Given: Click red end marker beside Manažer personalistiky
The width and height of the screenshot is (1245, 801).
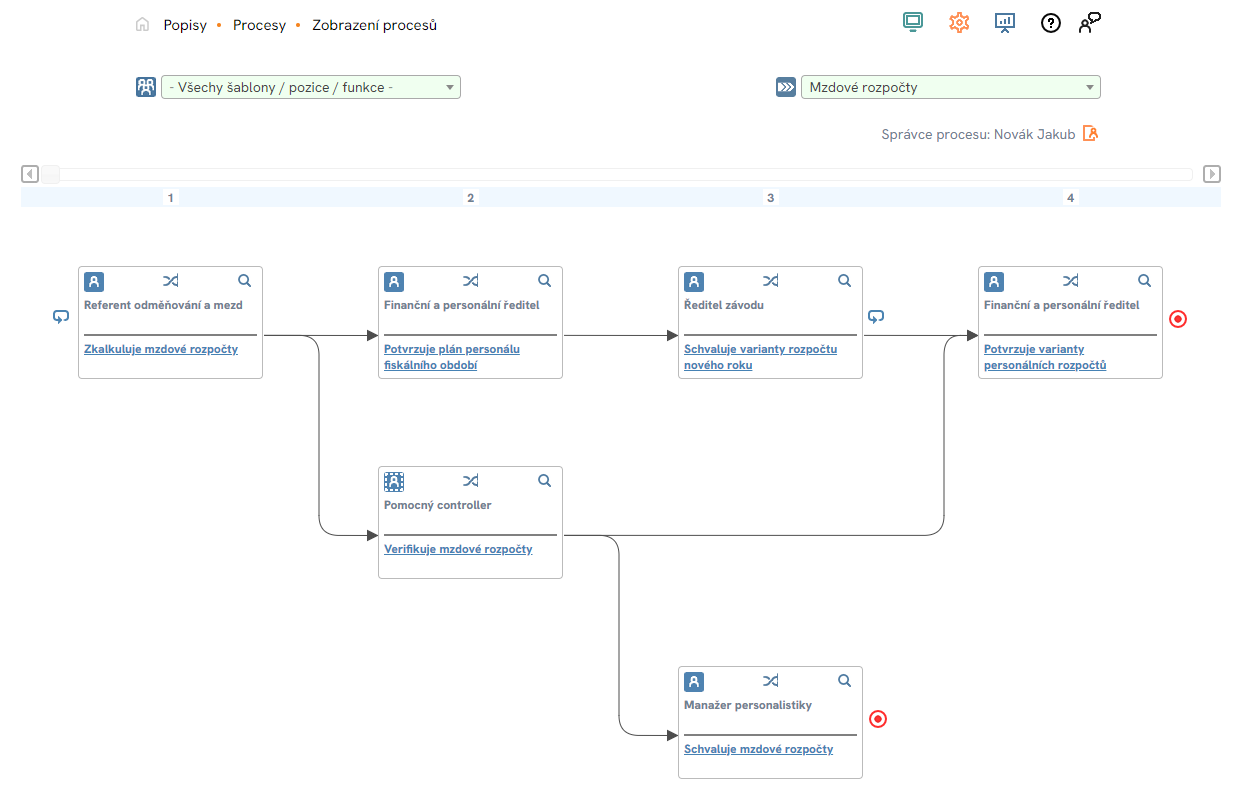Looking at the screenshot, I should click(878, 719).
